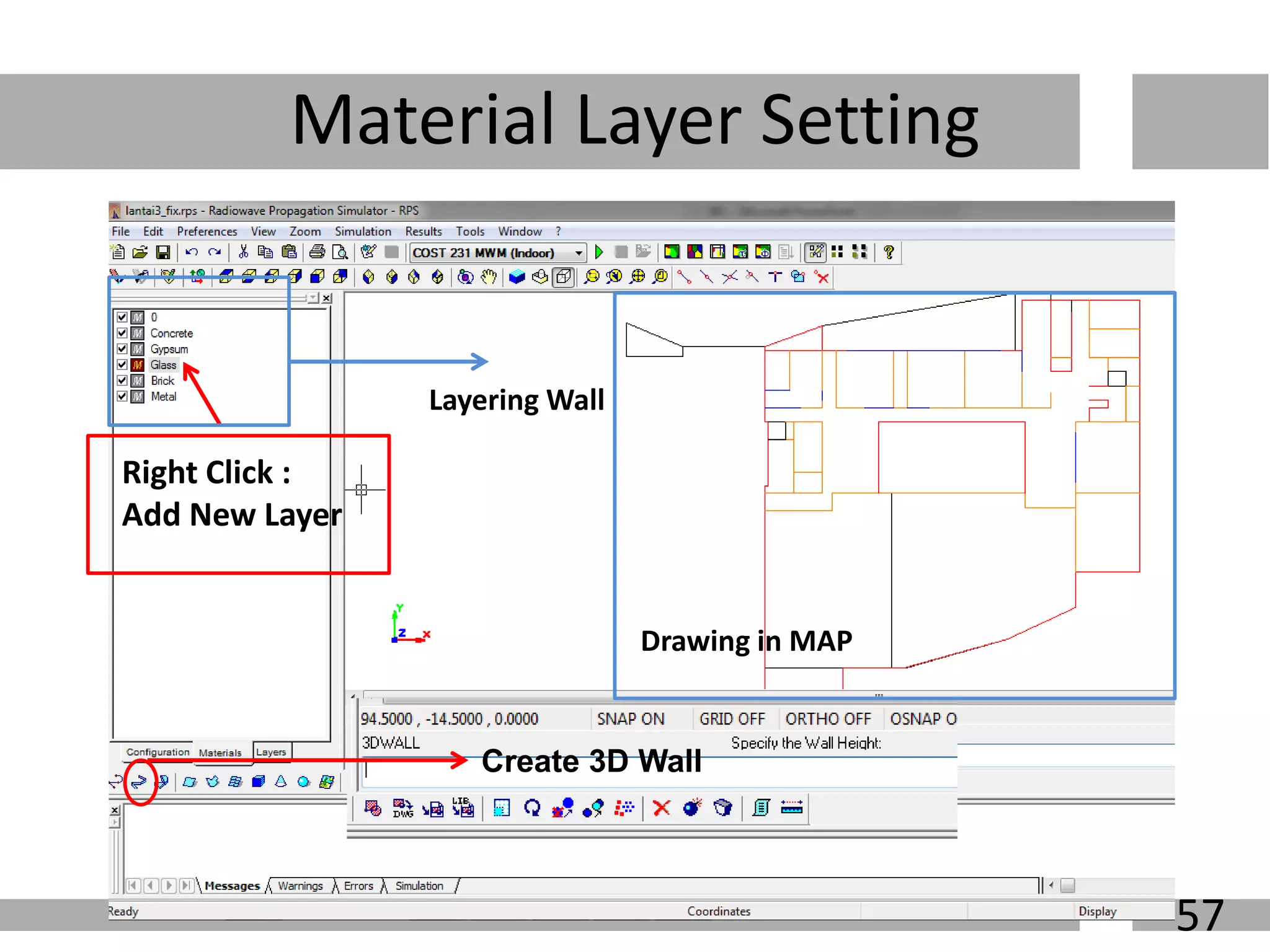Switch to the Configuration tab
1270x952 pixels.
click(158, 752)
